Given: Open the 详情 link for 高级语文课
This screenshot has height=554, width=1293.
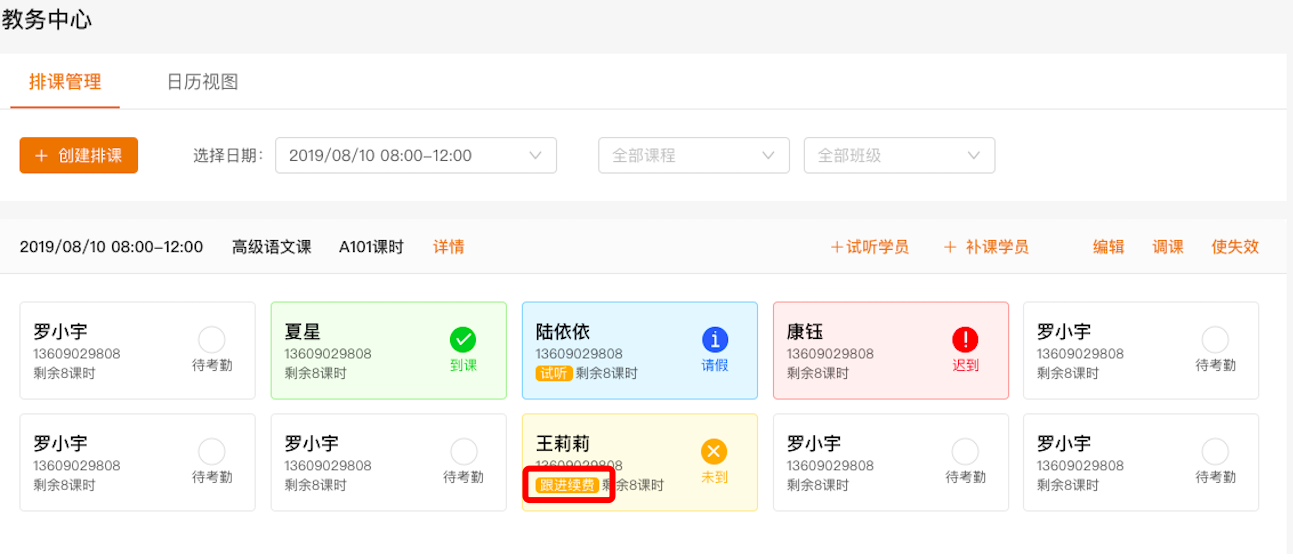Looking at the screenshot, I should [x=448, y=247].
